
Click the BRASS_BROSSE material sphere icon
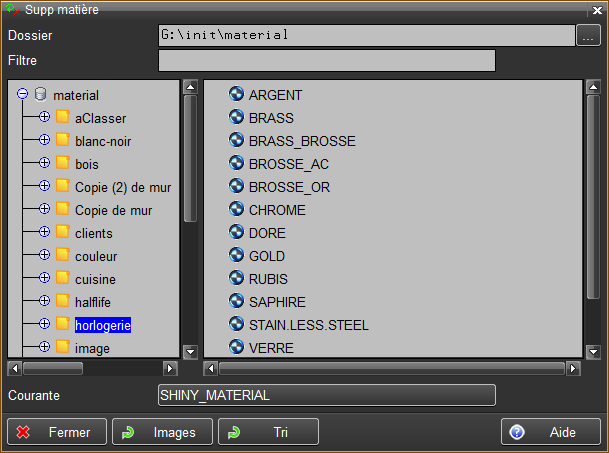pyautogui.click(x=236, y=140)
